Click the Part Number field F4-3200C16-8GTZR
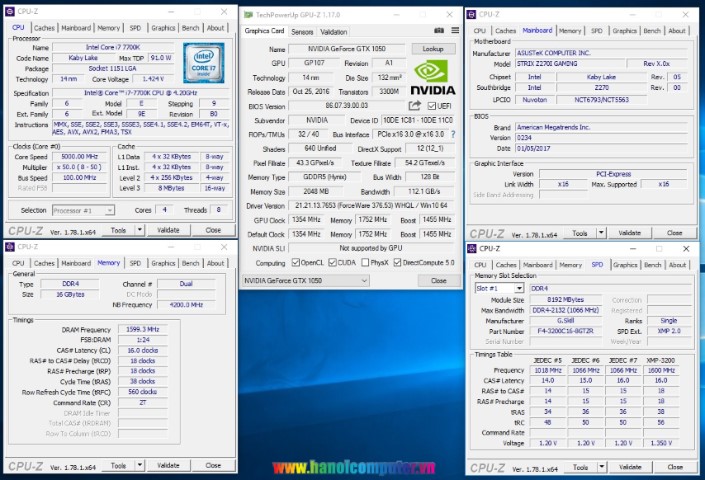The height and width of the screenshot is (480, 705). (x=566, y=331)
